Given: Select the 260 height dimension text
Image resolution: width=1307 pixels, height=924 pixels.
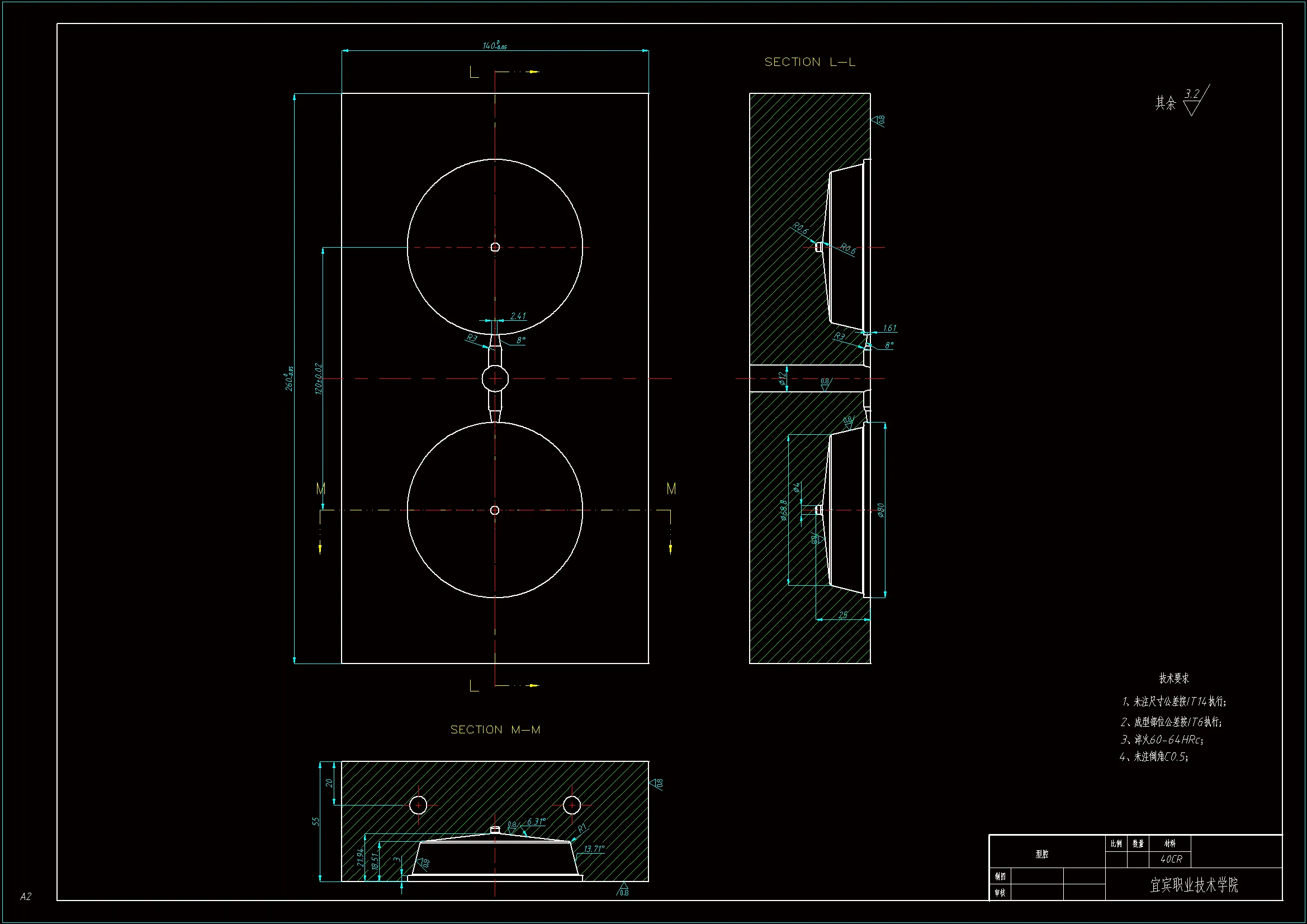Looking at the screenshot, I should click(x=289, y=378).
